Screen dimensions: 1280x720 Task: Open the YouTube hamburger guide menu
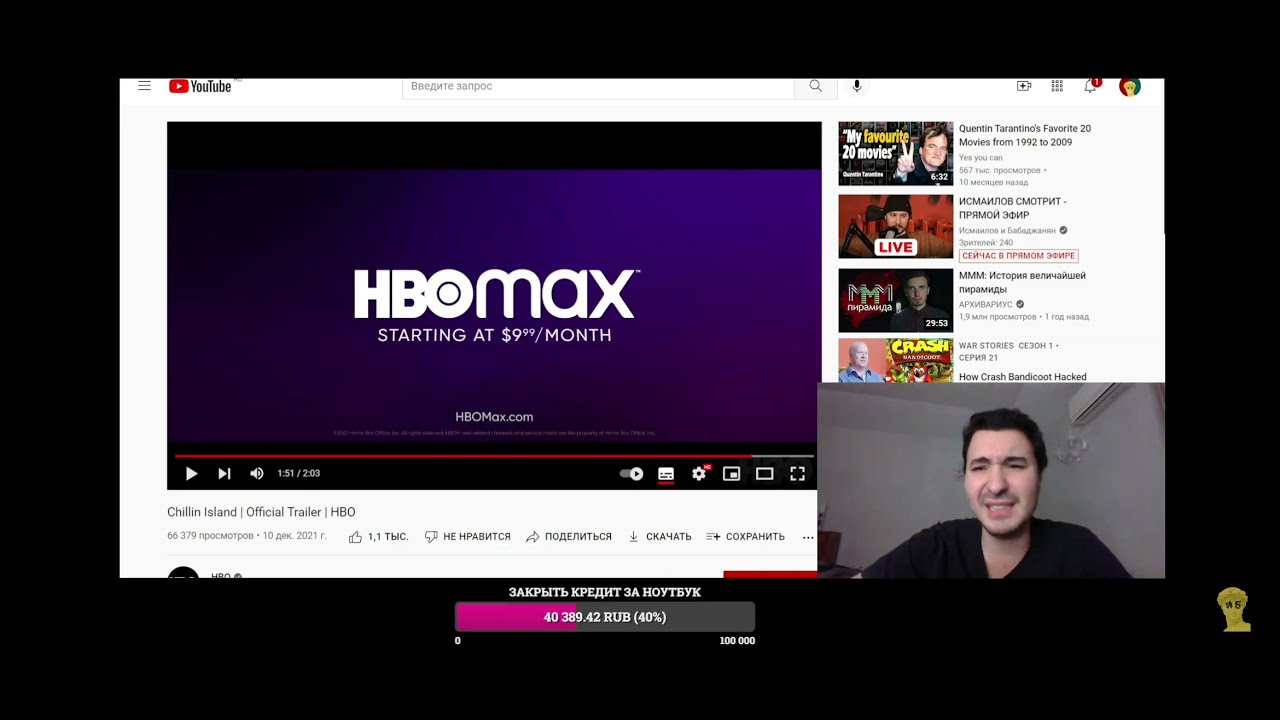click(144, 86)
